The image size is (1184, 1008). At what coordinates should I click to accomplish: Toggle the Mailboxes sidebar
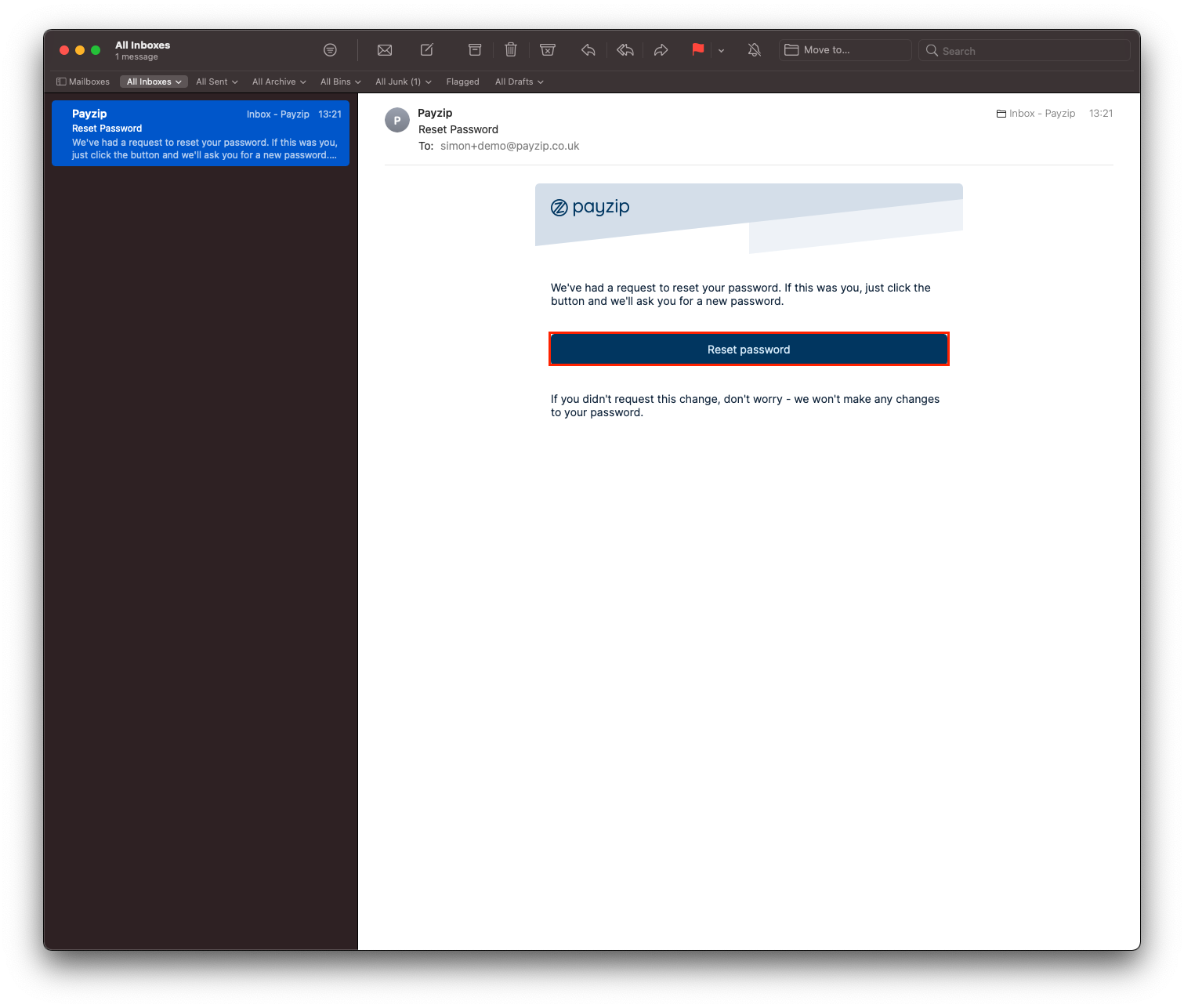[x=83, y=82]
